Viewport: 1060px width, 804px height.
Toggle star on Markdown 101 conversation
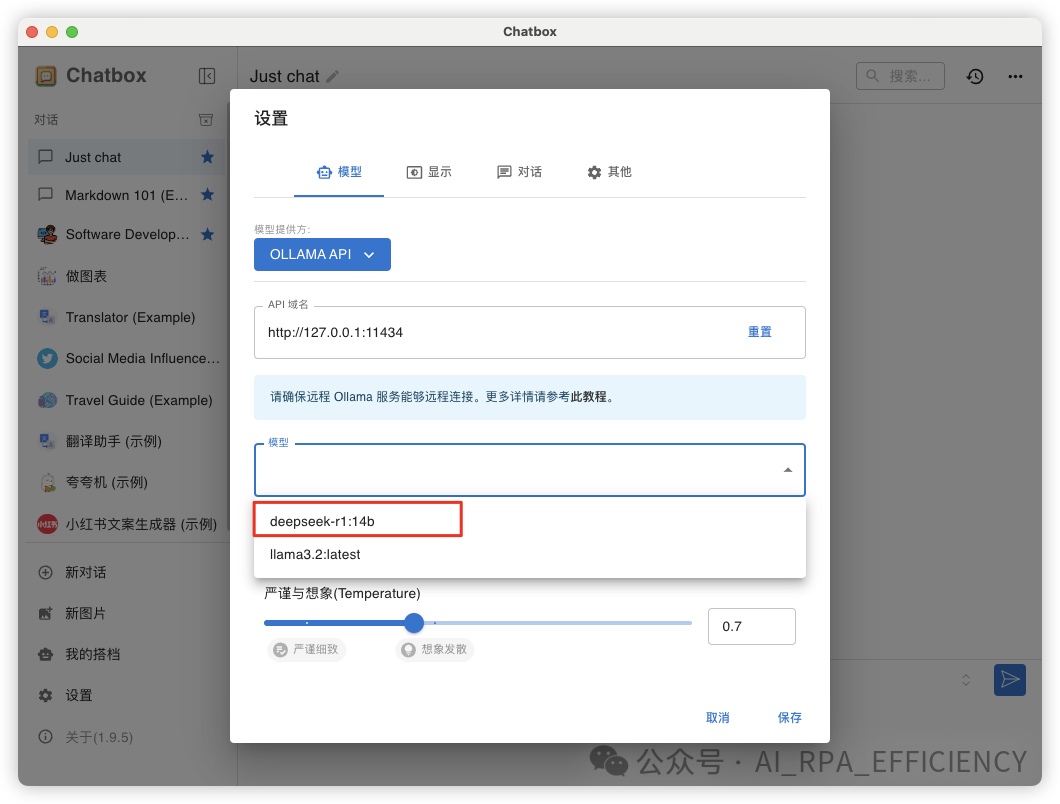208,195
